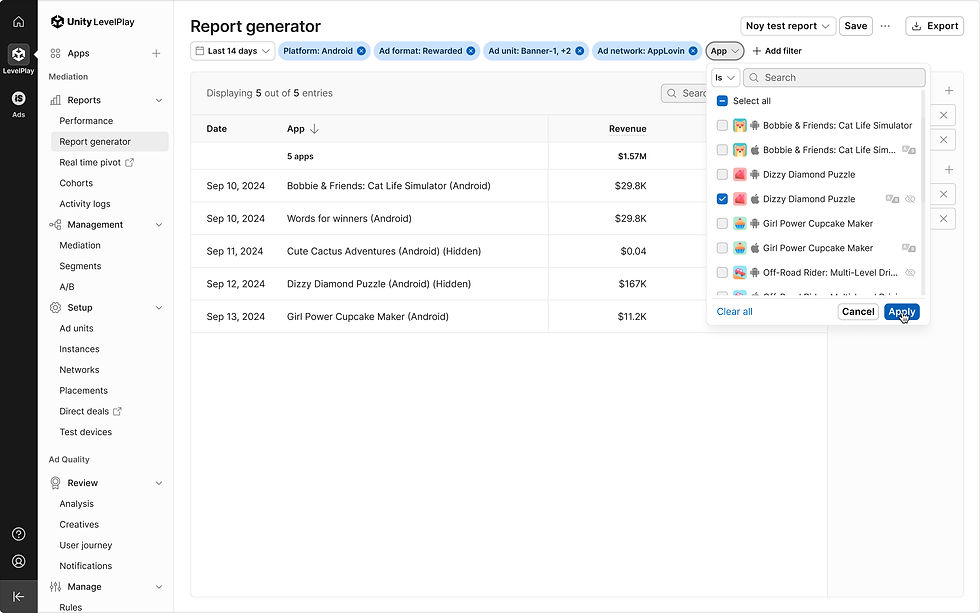Click the $167K revenue value

[632, 284]
